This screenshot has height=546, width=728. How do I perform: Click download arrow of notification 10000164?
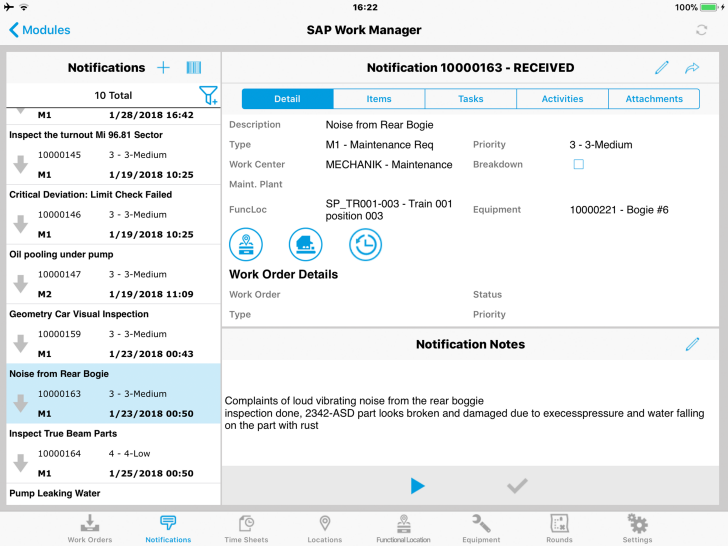(20, 463)
